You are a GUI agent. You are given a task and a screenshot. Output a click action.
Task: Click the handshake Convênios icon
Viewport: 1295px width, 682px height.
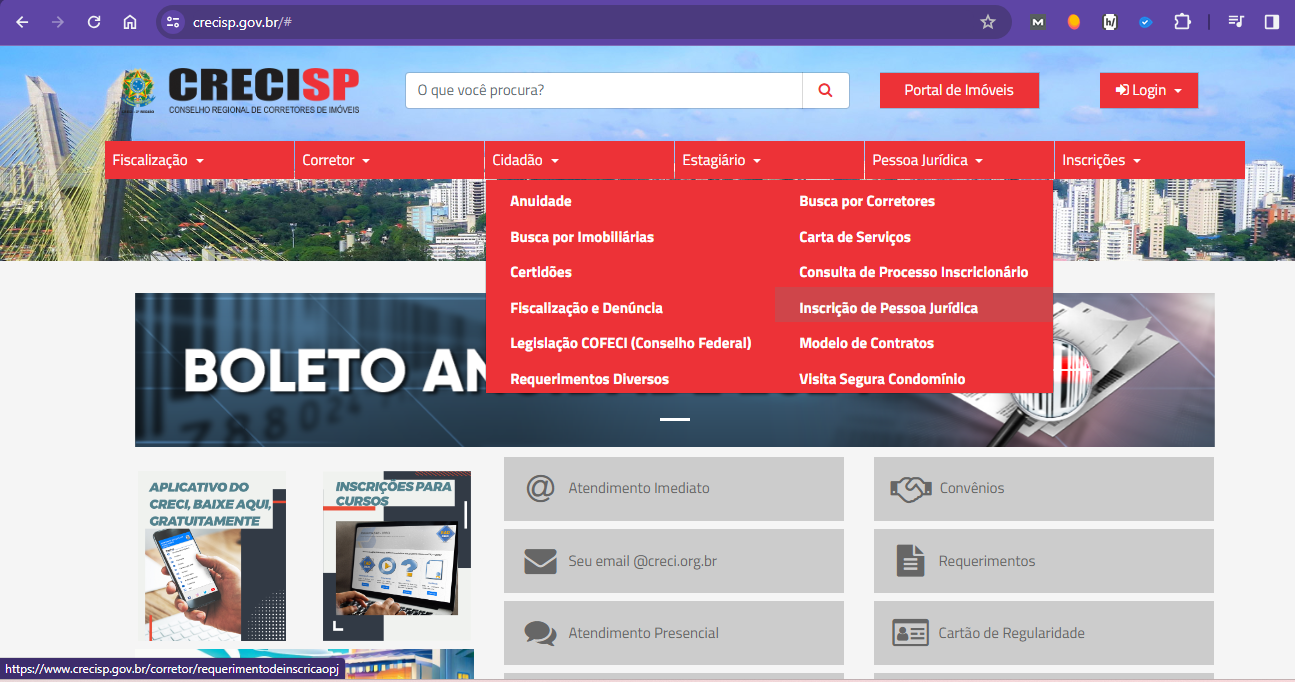coord(910,488)
